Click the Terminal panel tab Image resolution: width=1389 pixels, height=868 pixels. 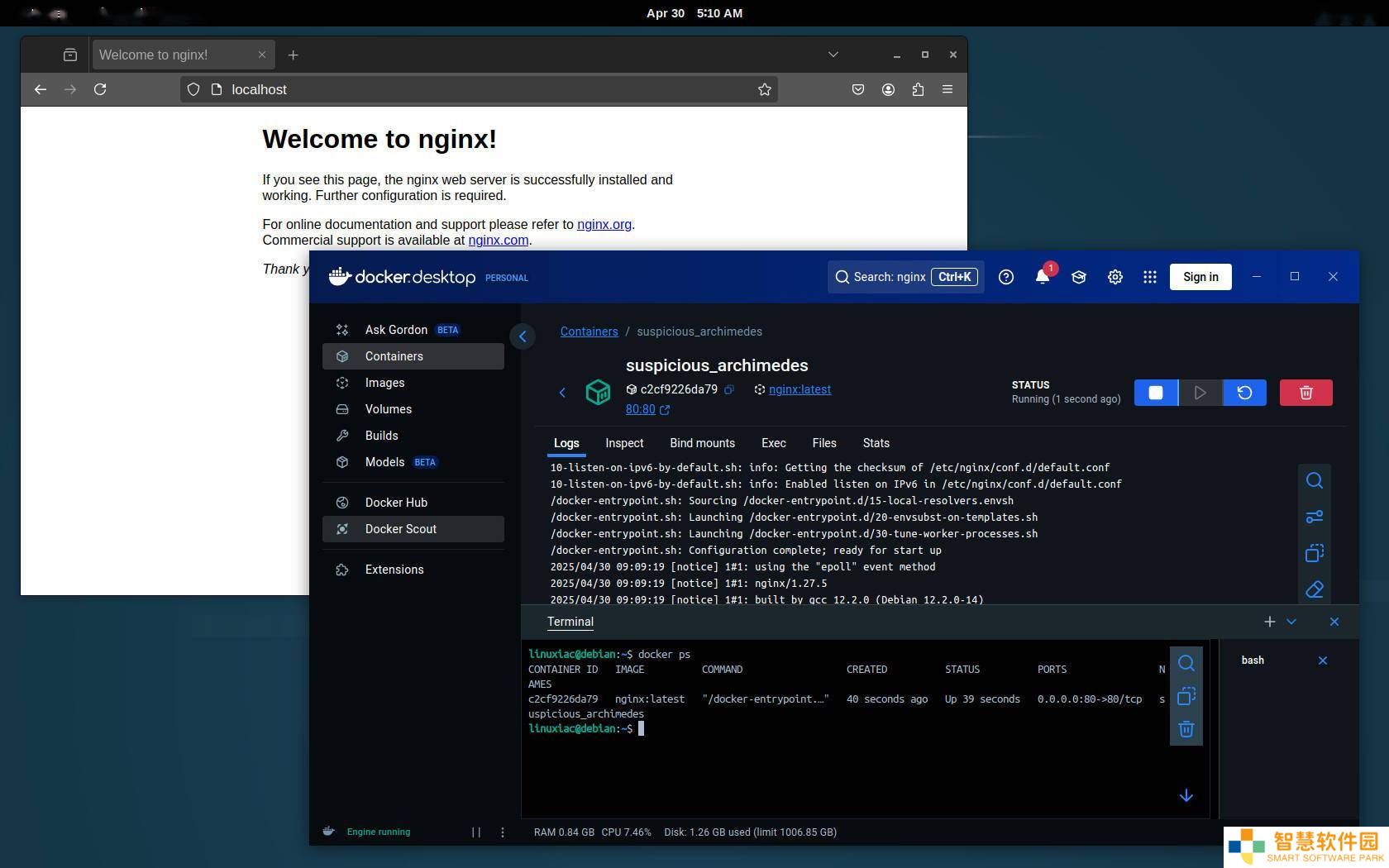click(x=570, y=622)
